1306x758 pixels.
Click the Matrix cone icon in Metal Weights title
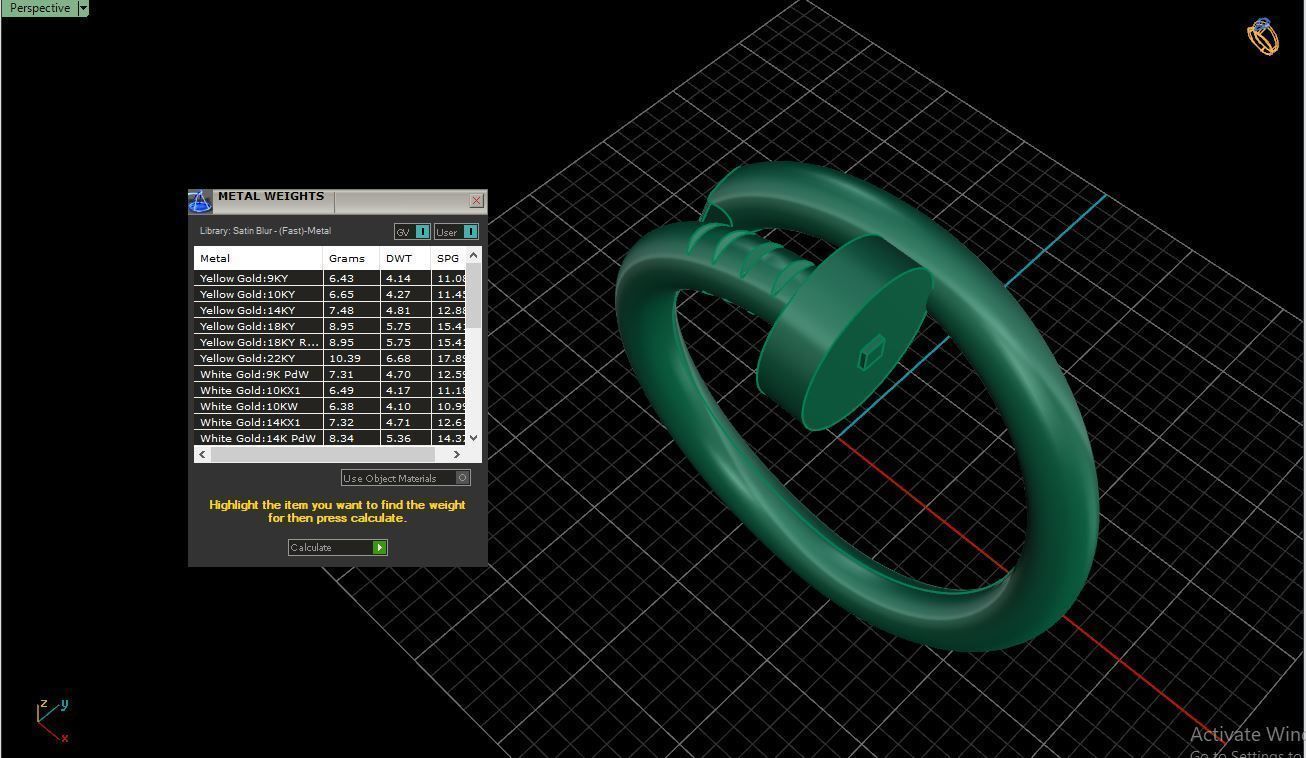200,202
